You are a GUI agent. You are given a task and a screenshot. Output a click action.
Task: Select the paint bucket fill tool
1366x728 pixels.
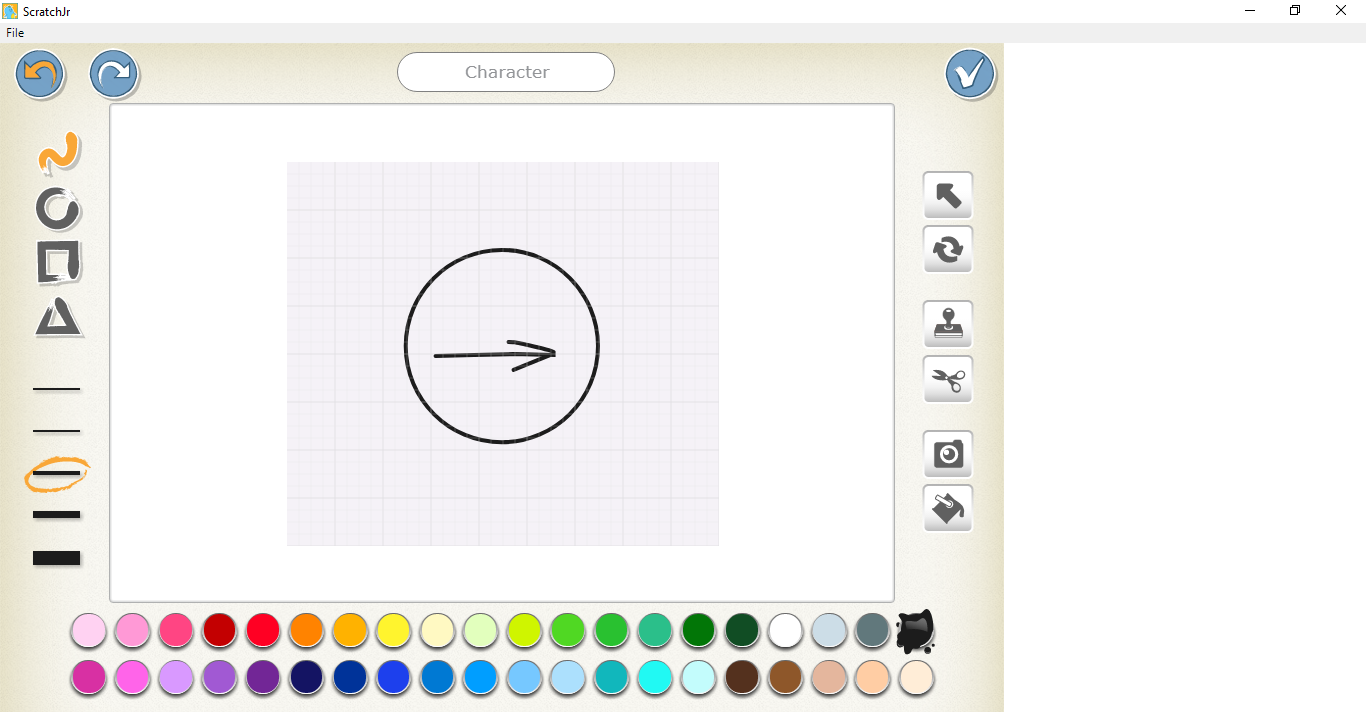(x=947, y=509)
